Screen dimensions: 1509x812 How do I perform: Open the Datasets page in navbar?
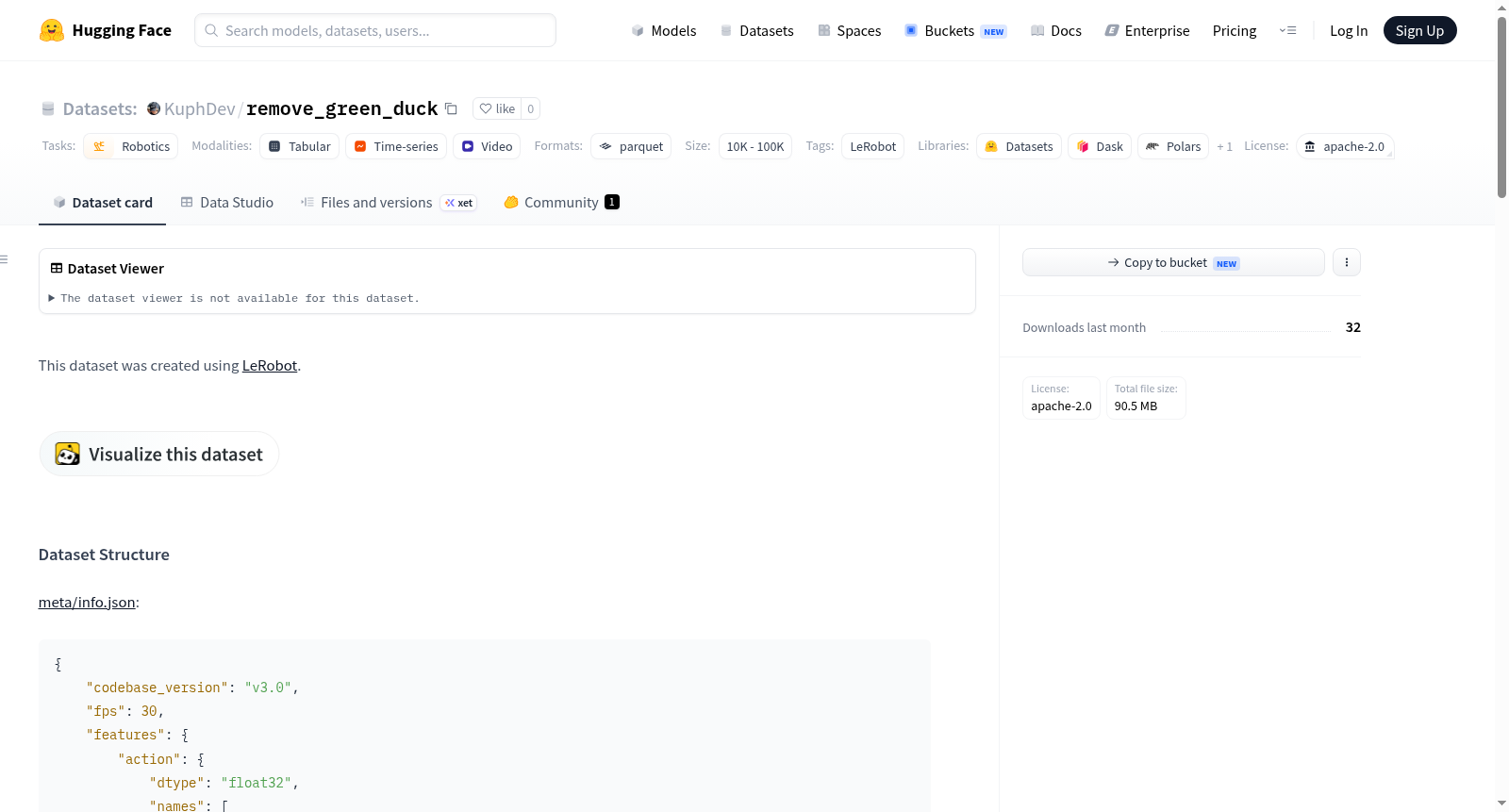coord(757,30)
